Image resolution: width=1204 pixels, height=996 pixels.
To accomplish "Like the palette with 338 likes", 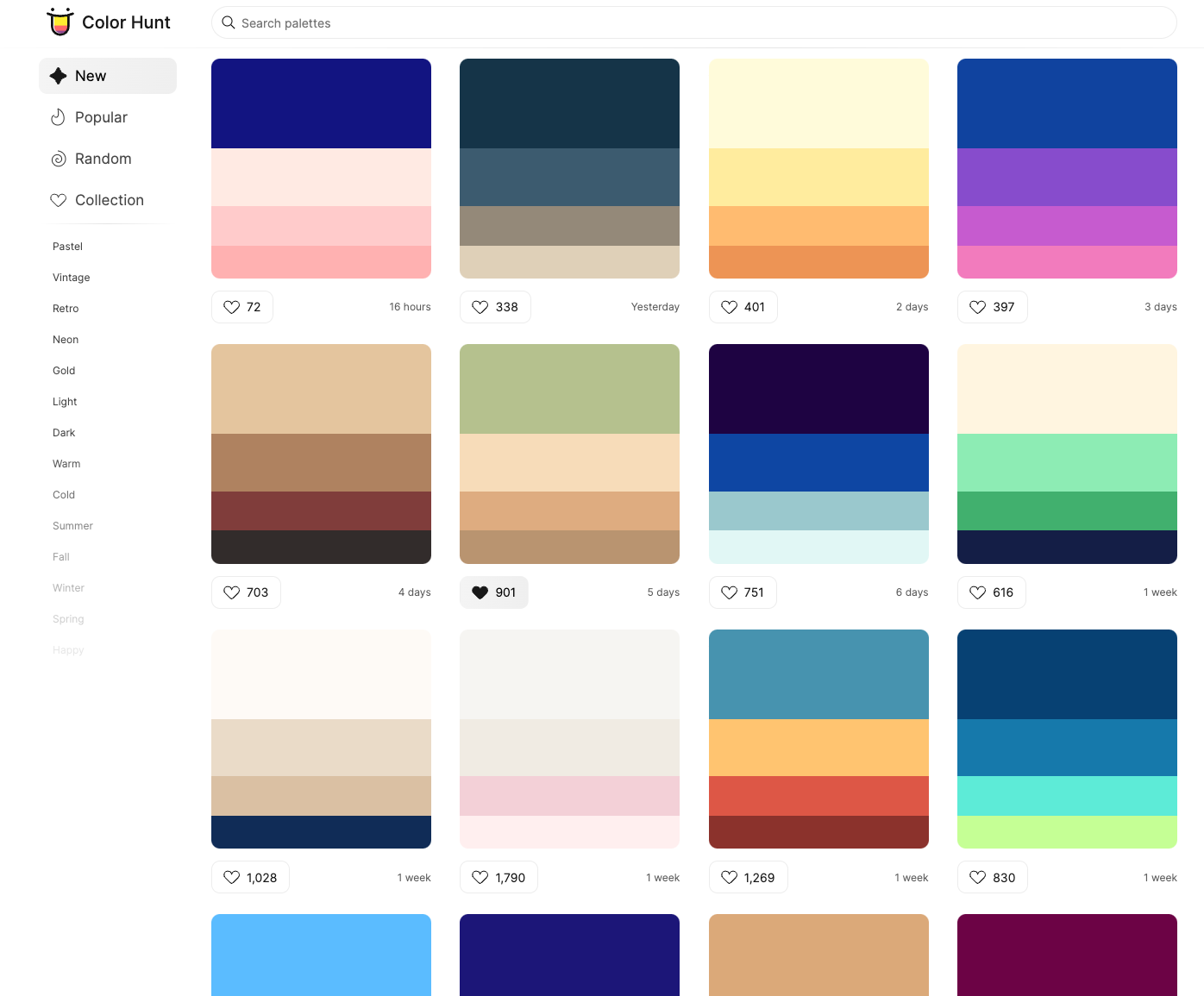I will click(x=480, y=307).
